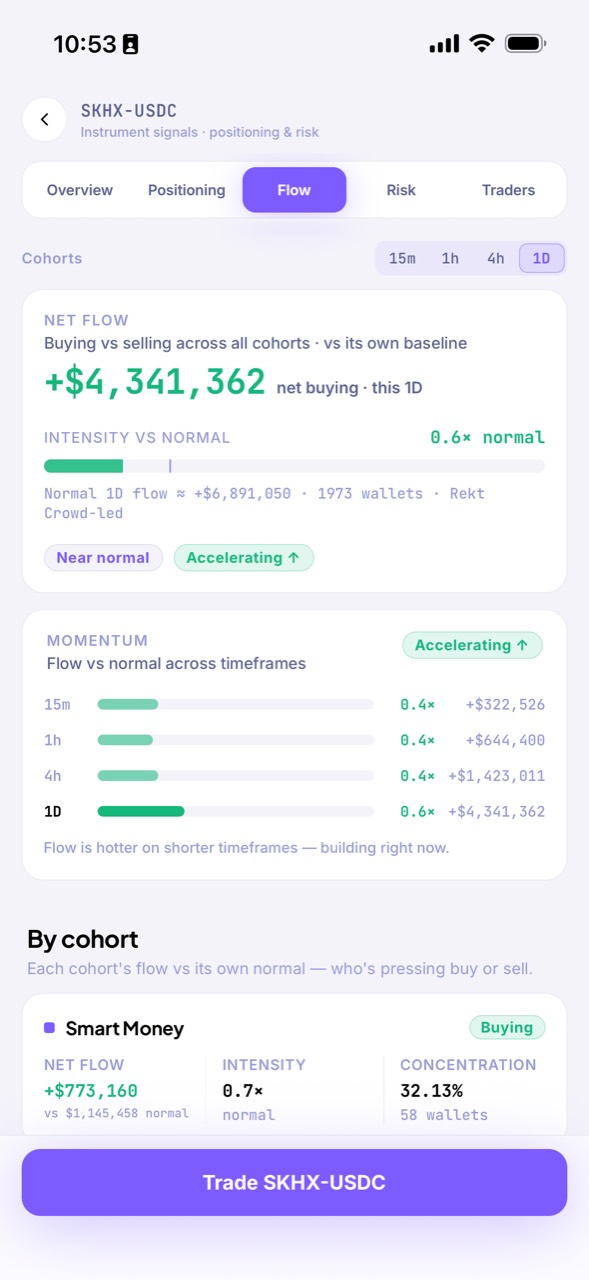Tap the back arrow button
This screenshot has width=589, height=1280.
click(44, 120)
